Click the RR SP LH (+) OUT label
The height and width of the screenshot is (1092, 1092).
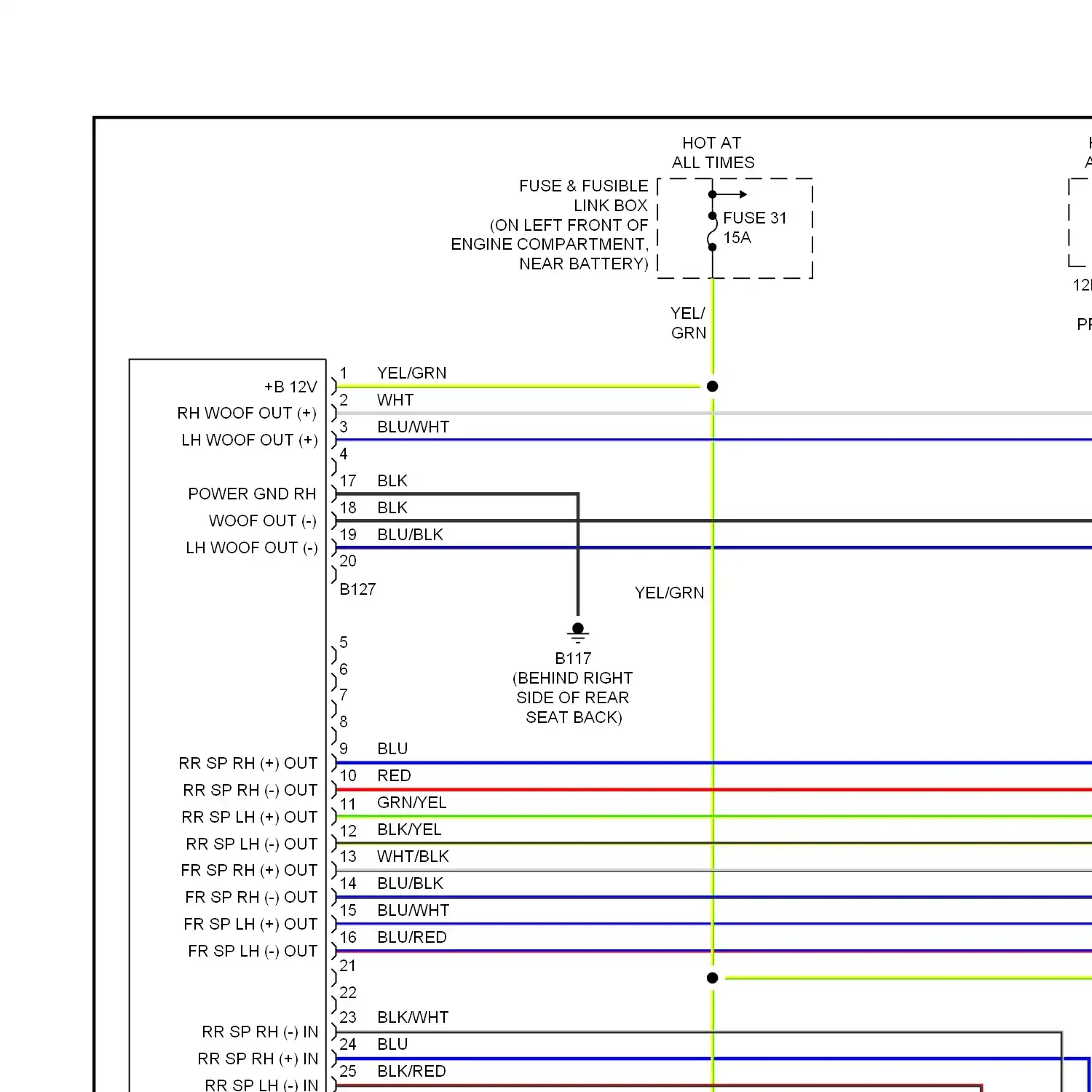point(250,818)
